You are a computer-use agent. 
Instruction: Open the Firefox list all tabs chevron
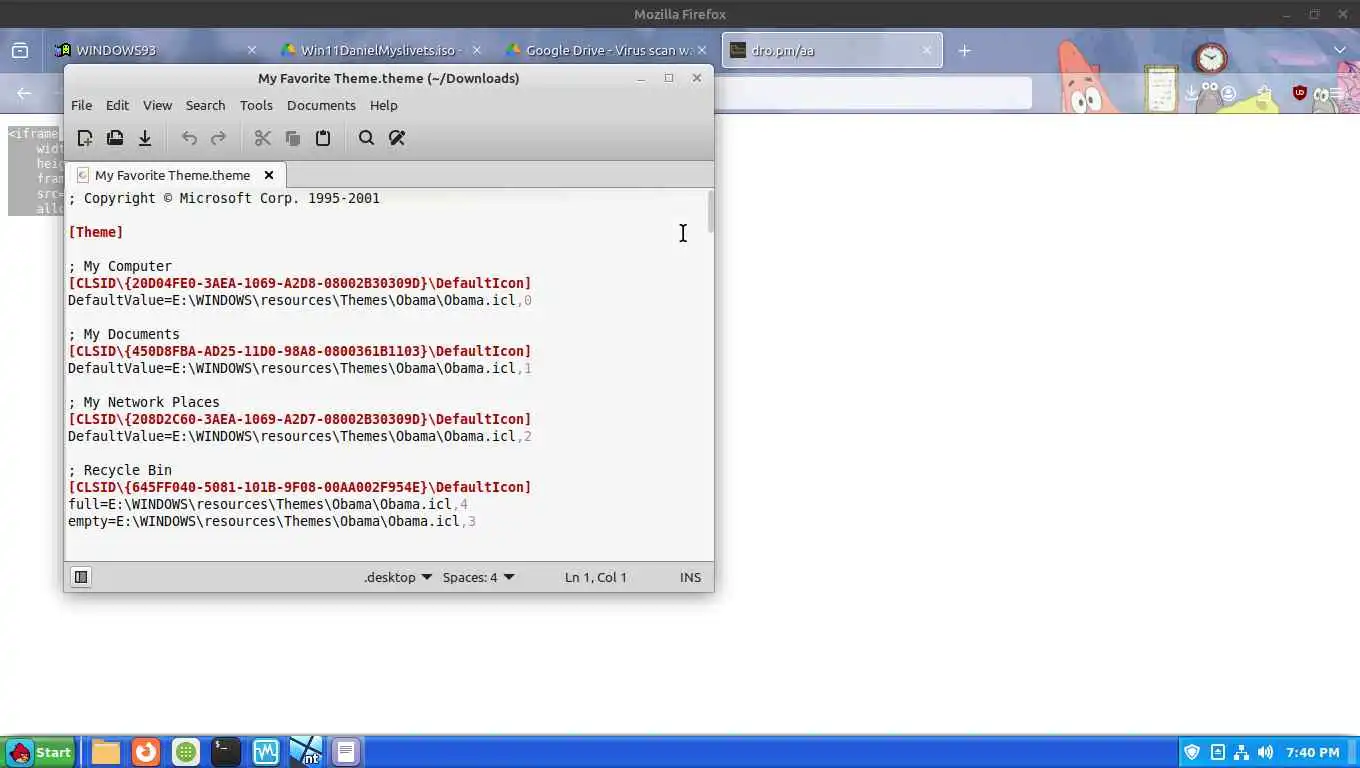click(1340, 50)
